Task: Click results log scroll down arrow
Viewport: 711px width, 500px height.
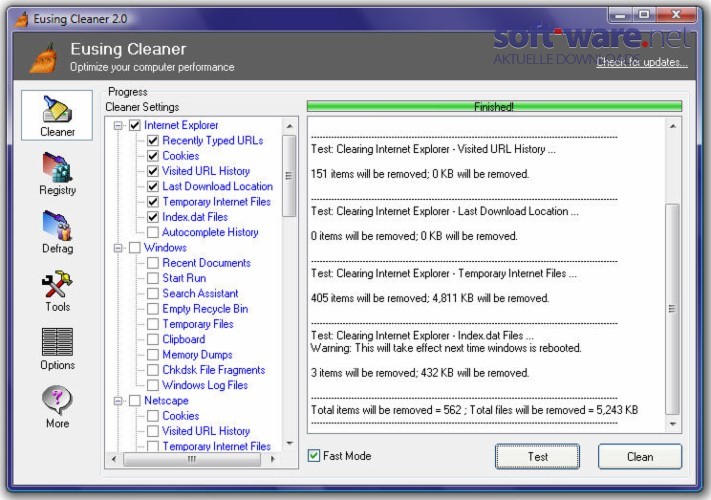Action: [x=673, y=424]
